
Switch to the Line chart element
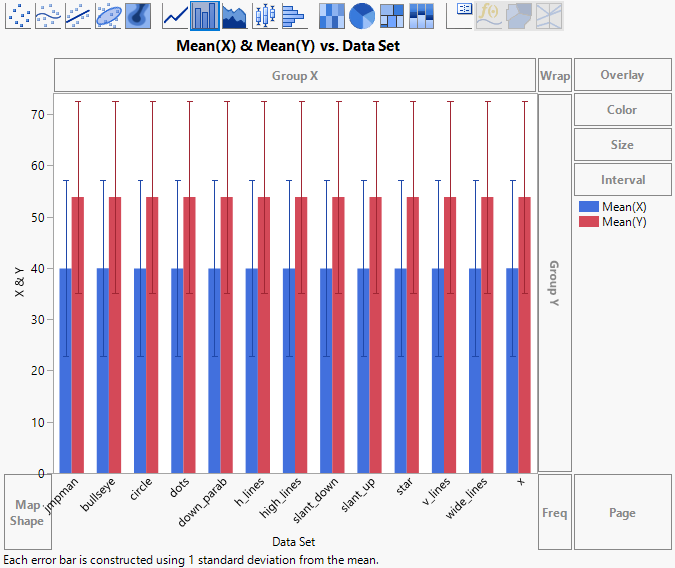pos(176,15)
